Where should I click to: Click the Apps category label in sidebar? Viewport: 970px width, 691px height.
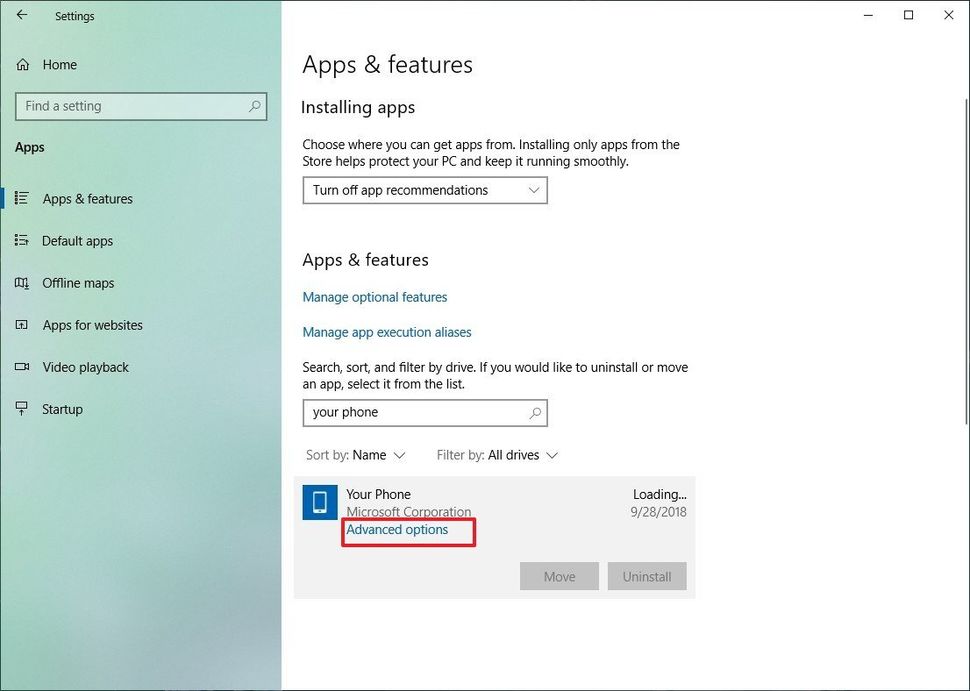30,147
